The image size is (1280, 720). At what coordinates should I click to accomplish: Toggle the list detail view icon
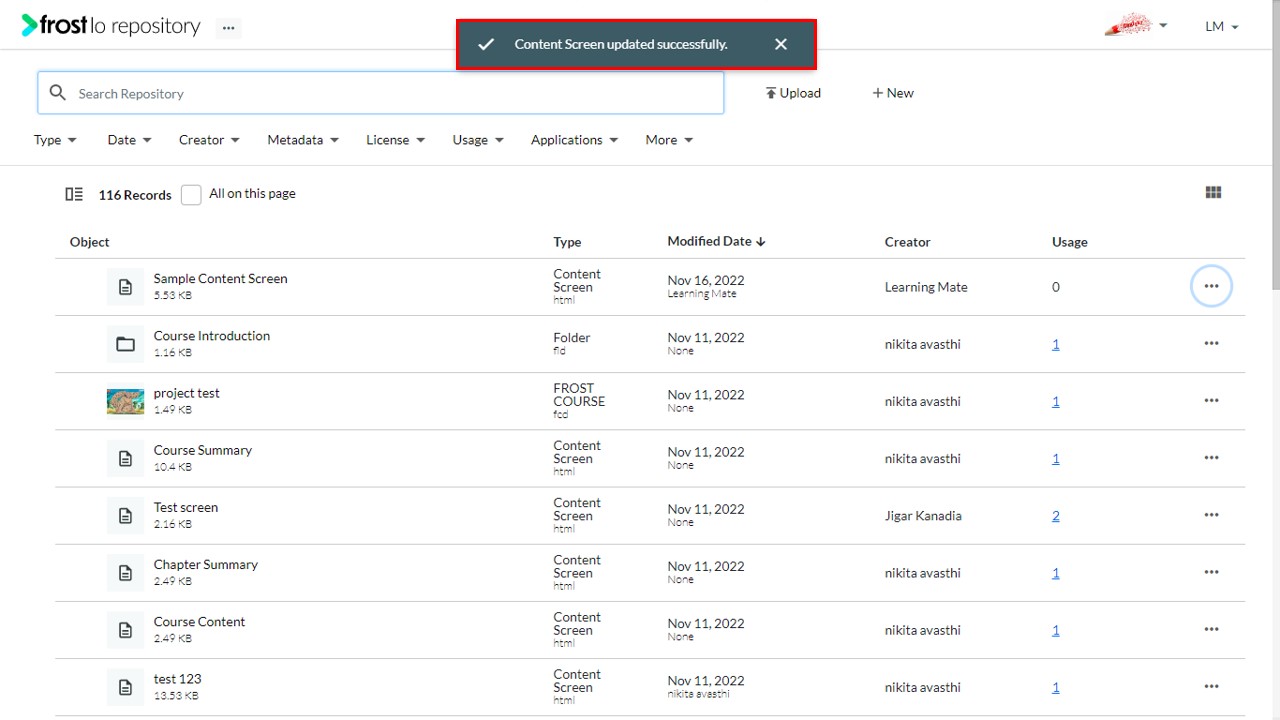click(74, 194)
